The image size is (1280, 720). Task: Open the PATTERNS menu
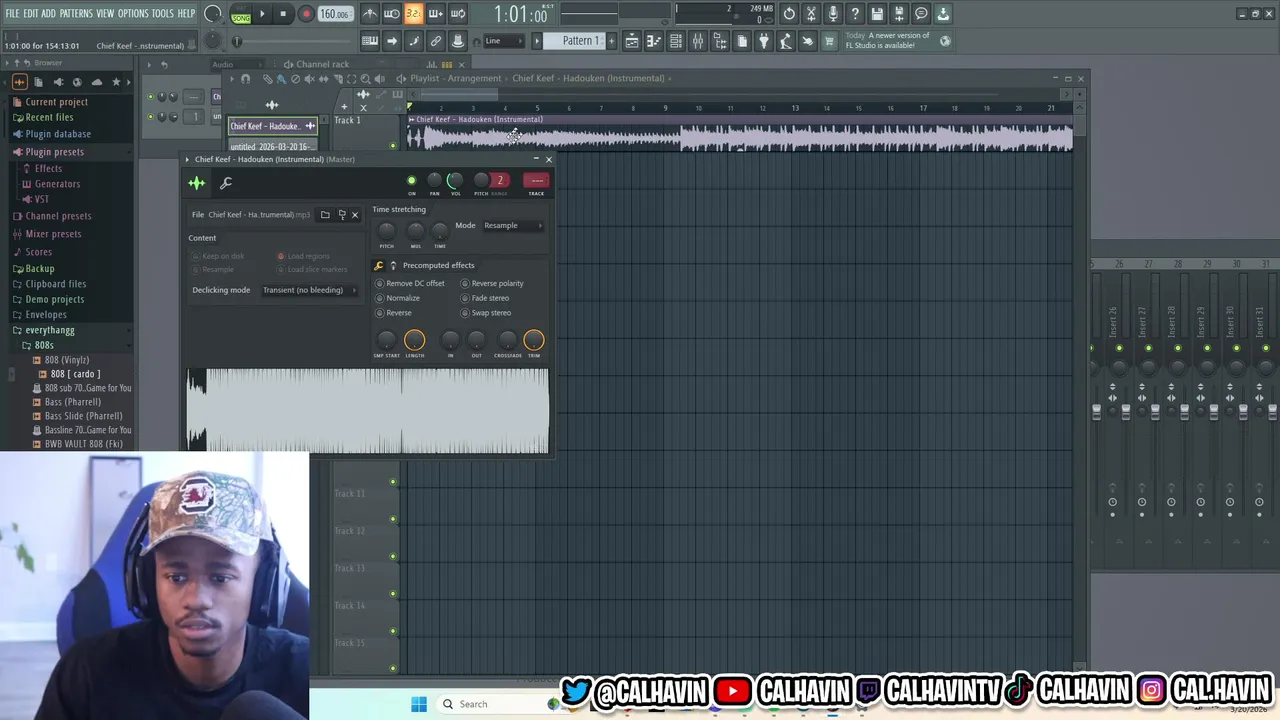point(76,13)
